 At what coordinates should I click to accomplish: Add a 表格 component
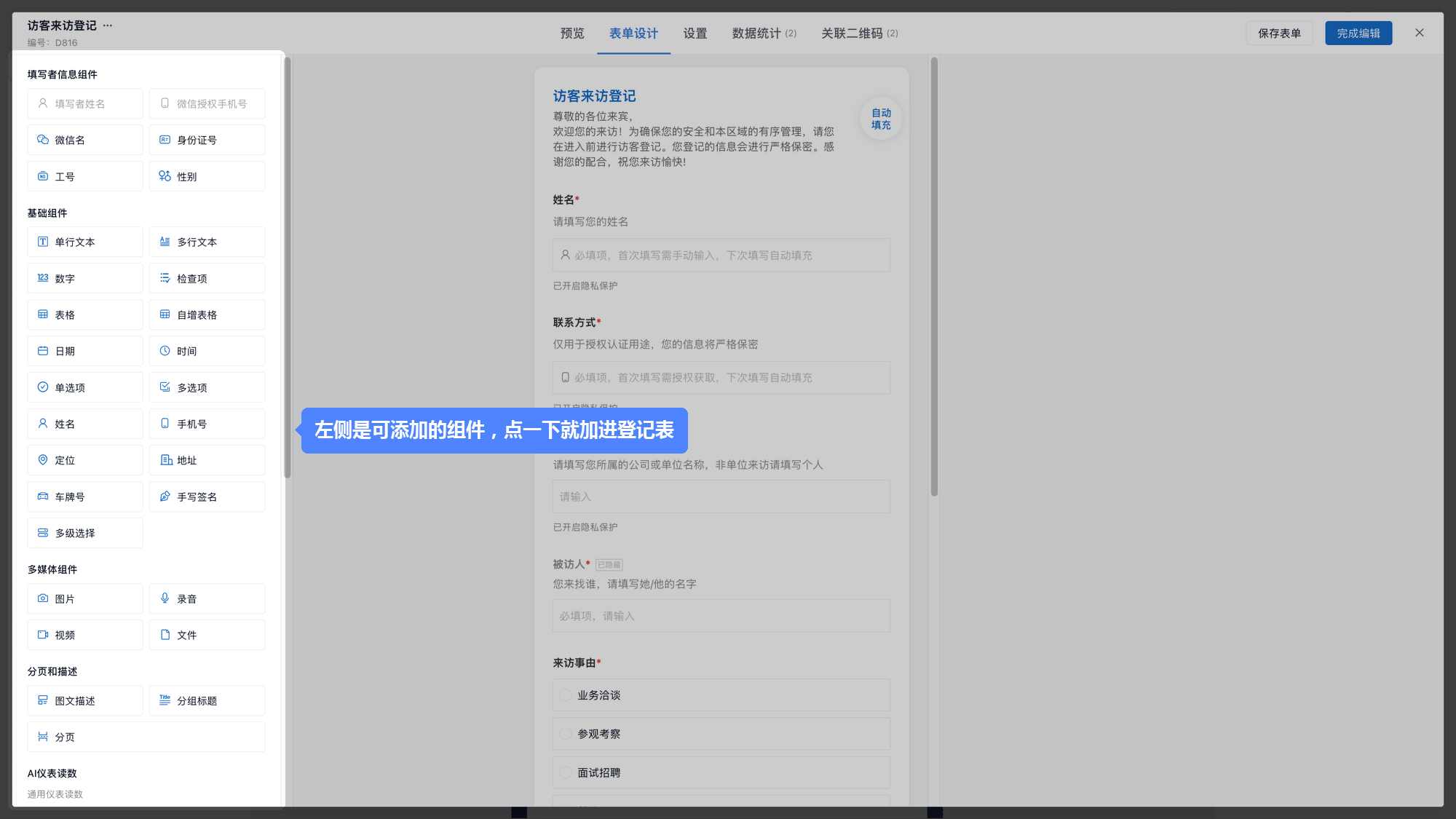click(85, 314)
